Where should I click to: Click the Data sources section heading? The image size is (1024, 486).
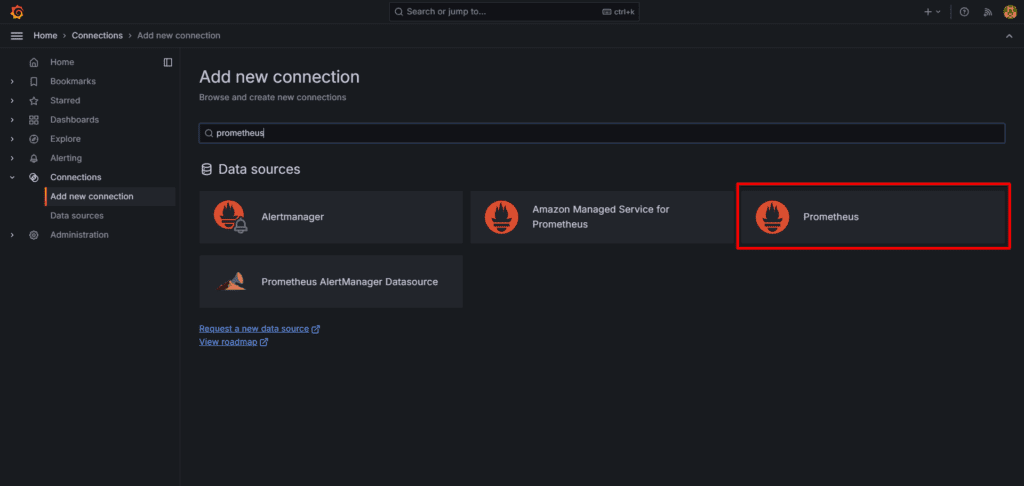(259, 170)
